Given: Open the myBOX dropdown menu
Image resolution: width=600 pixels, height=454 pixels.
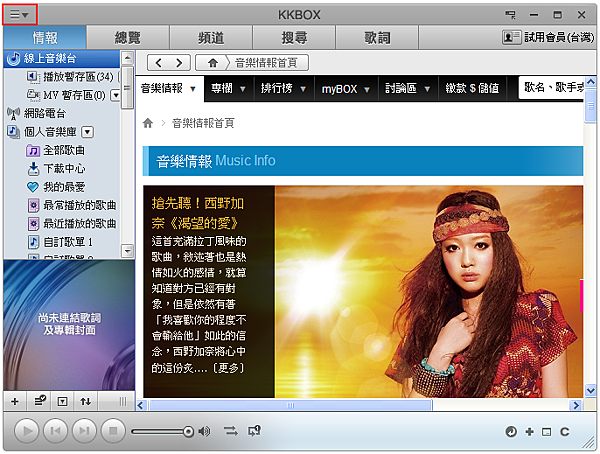Looking at the screenshot, I should coord(346,89).
